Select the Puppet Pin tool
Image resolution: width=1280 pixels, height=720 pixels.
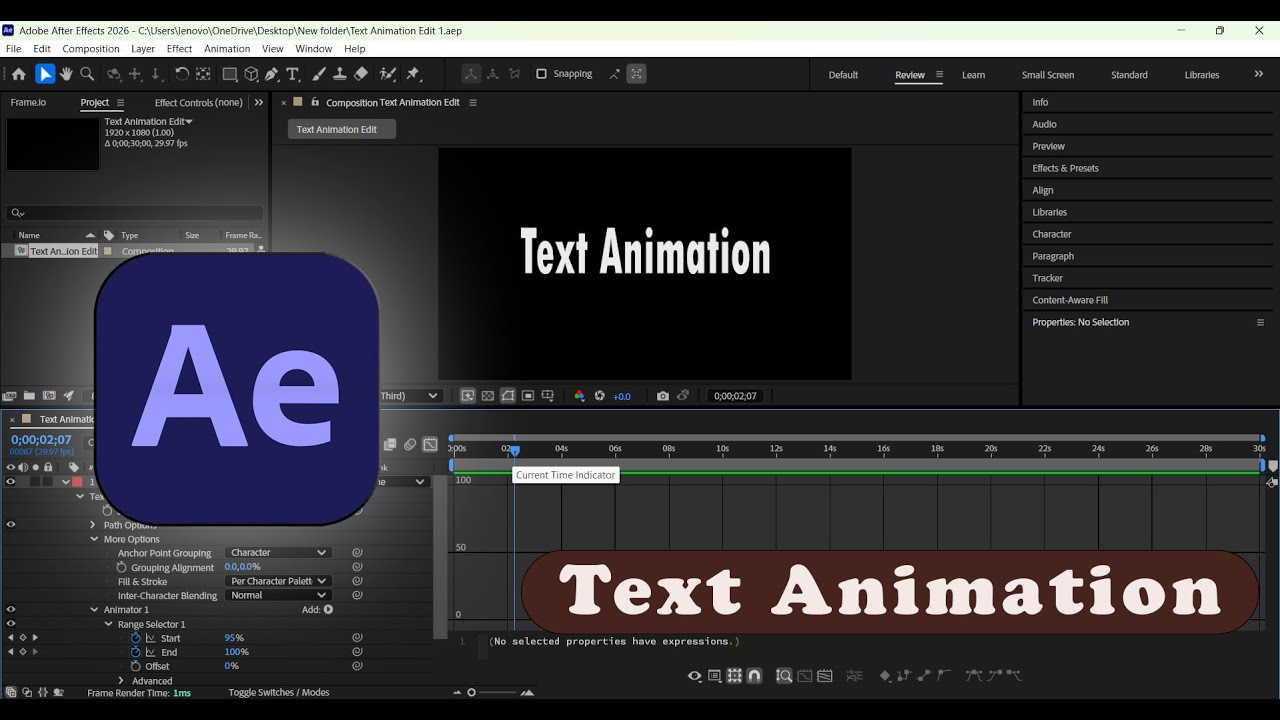413,74
